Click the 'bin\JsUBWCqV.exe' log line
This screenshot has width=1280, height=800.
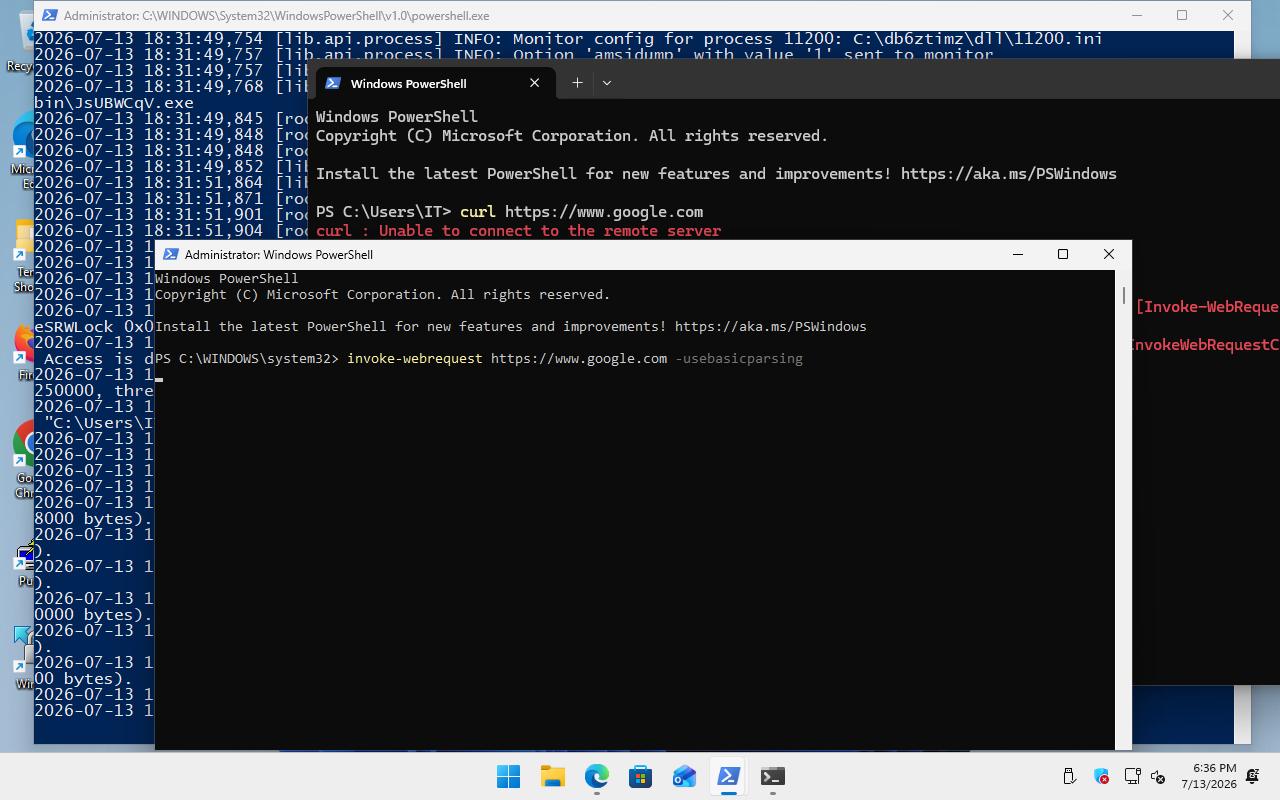click(x=114, y=102)
